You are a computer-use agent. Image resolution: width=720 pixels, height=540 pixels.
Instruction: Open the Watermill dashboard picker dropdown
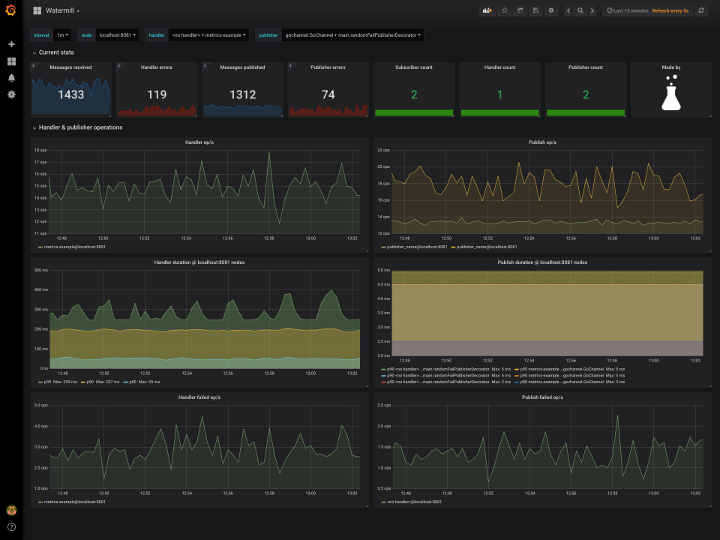pos(62,10)
